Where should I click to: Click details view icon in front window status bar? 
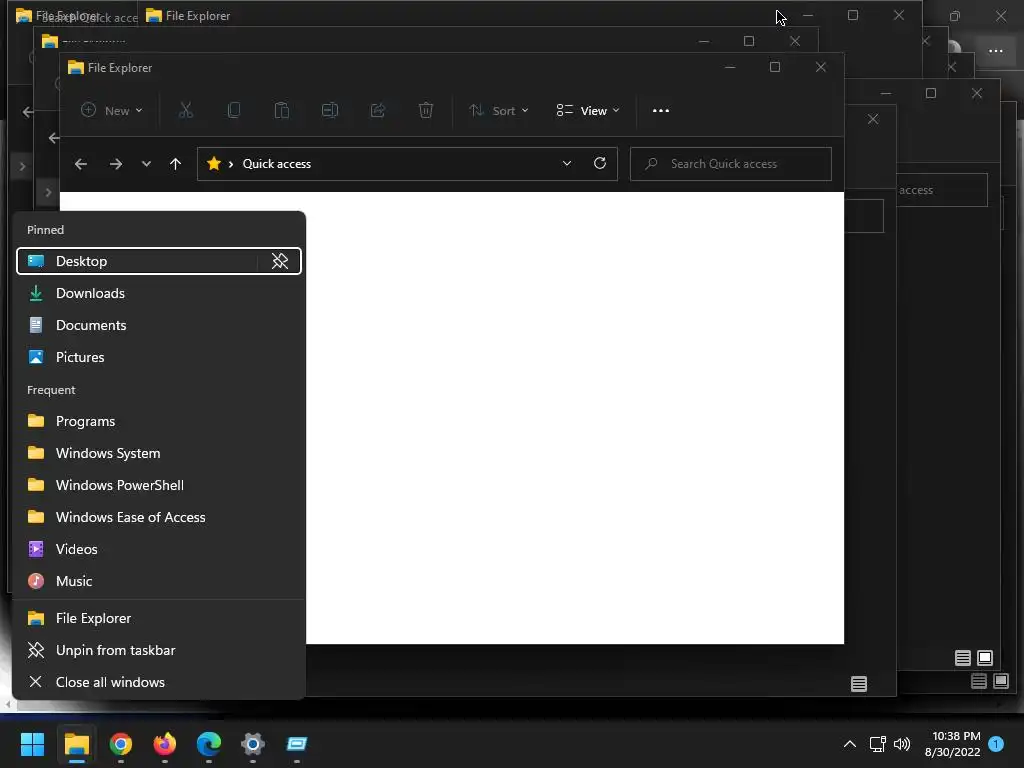click(x=859, y=684)
